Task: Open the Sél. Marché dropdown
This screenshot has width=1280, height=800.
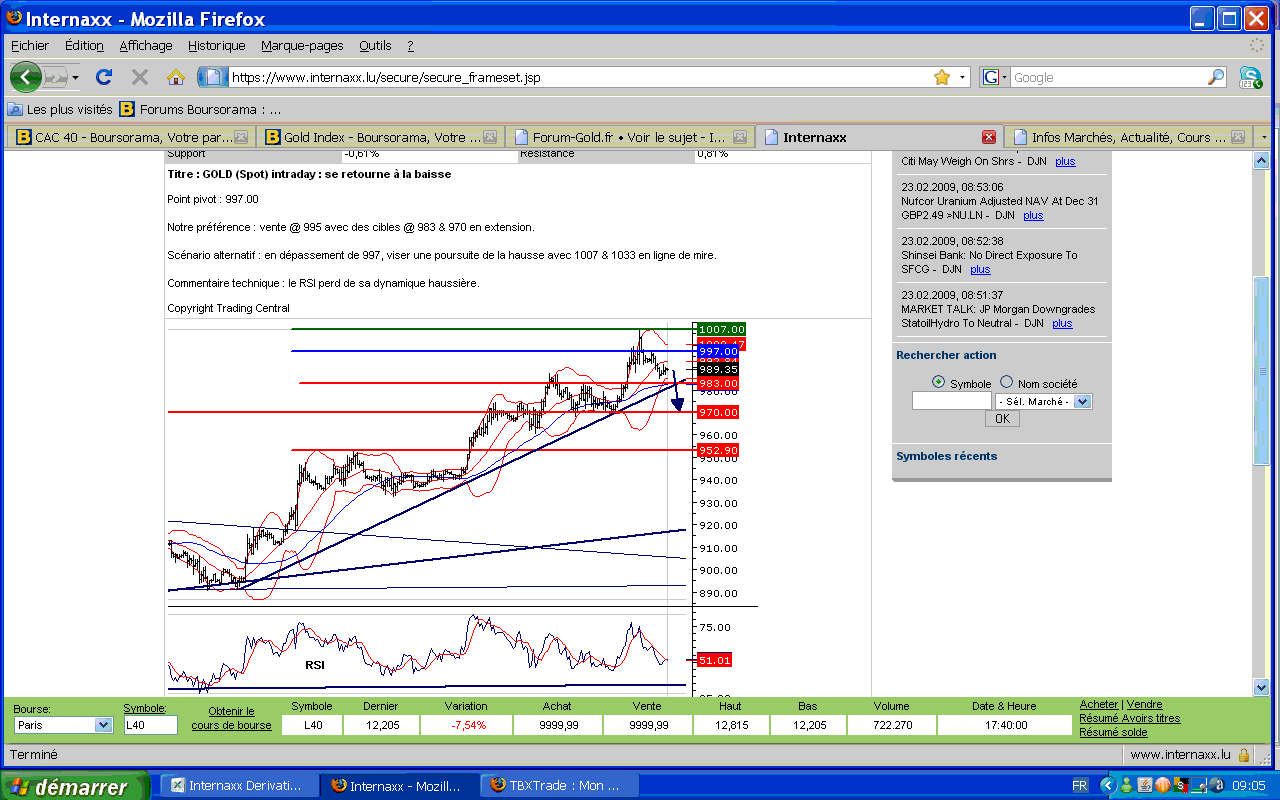Action: coord(1043,401)
